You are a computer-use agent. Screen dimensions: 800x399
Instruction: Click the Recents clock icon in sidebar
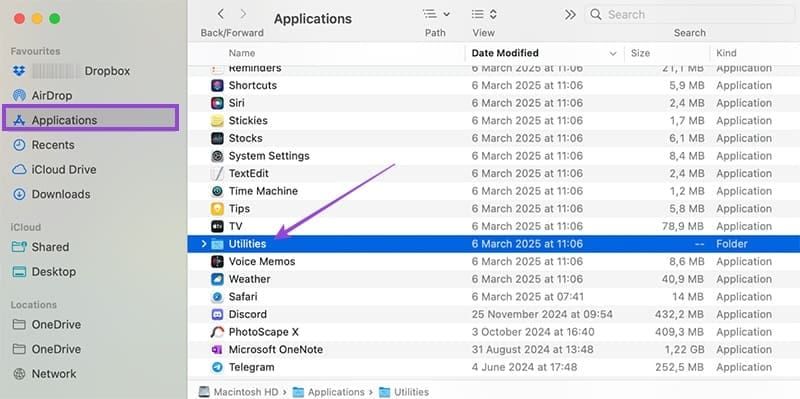tap(19, 145)
